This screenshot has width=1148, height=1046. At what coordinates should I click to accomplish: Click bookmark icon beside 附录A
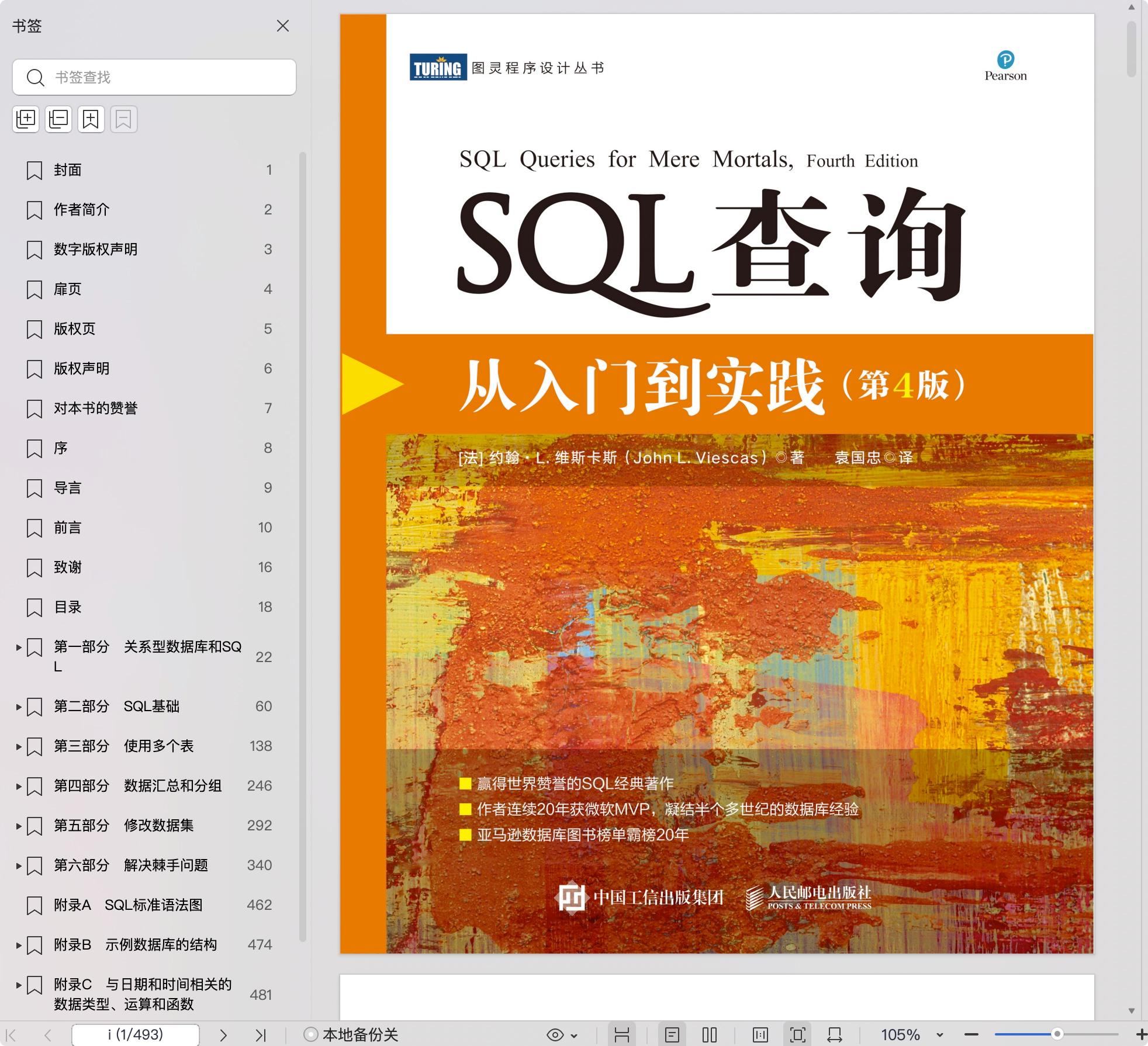[x=34, y=906]
